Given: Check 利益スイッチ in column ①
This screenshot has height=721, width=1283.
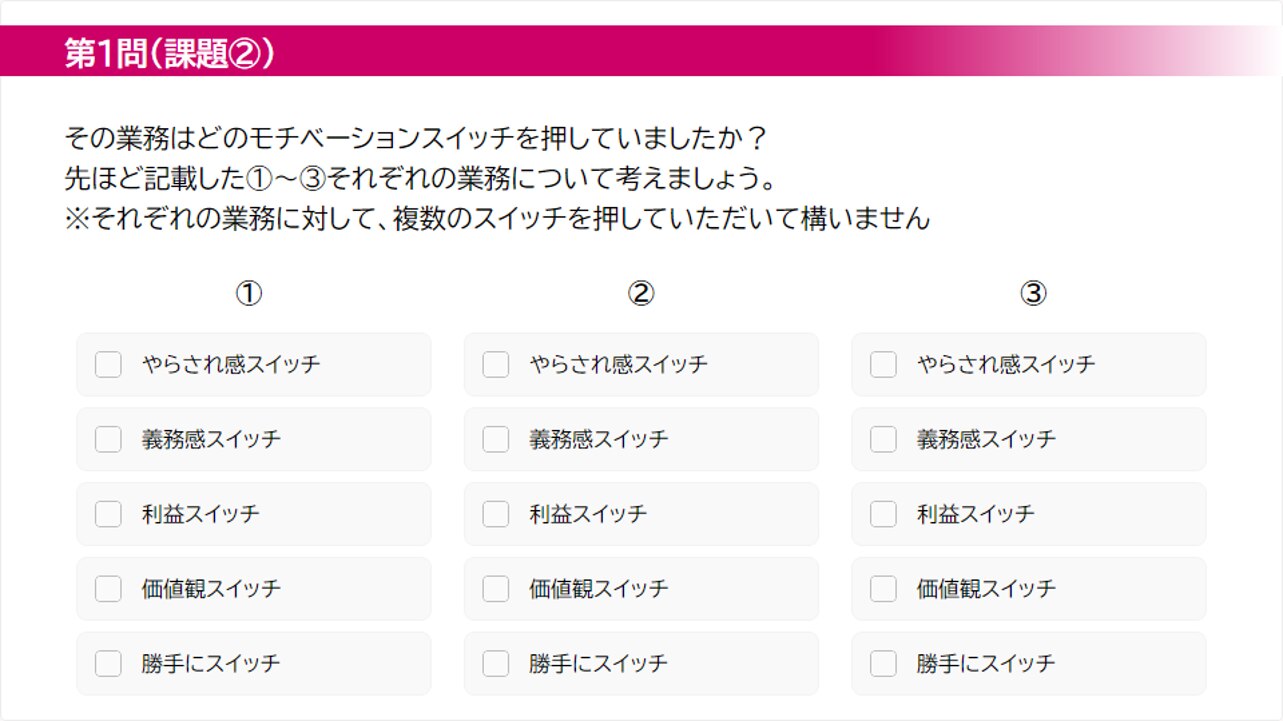Looking at the screenshot, I should click(x=108, y=514).
